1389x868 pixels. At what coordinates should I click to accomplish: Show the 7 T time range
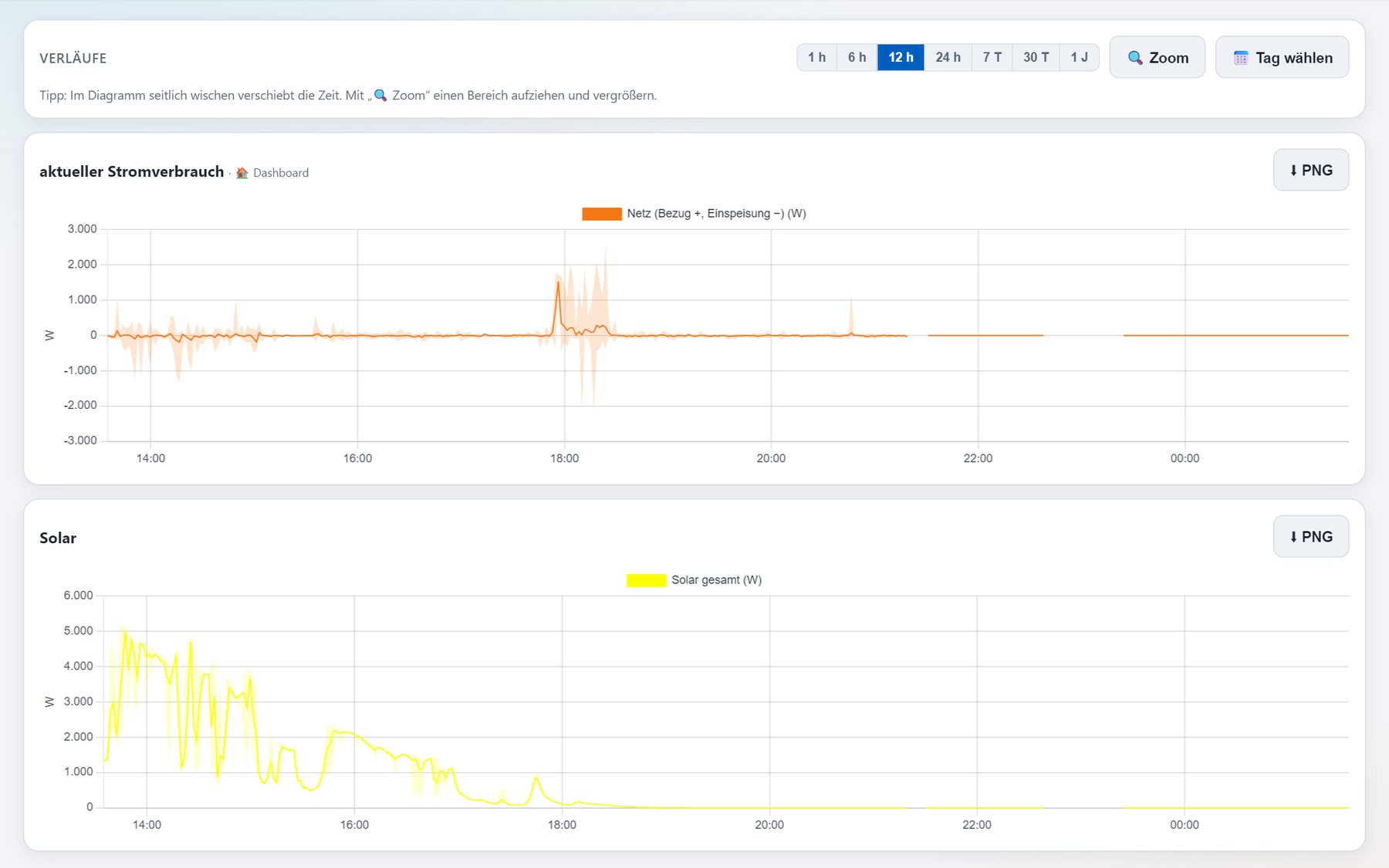992,57
